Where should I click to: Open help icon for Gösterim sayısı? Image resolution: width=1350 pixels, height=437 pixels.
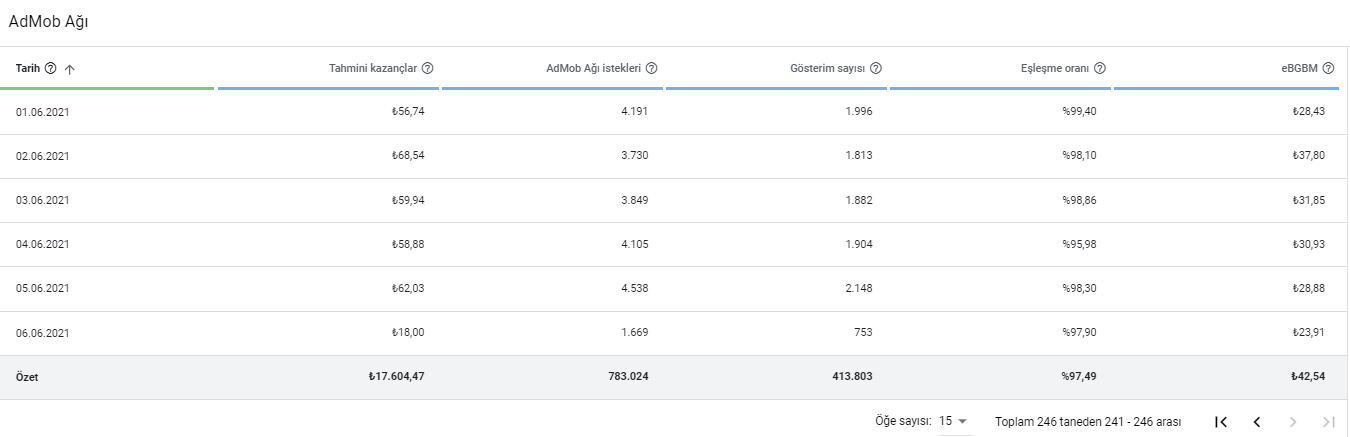[876, 68]
